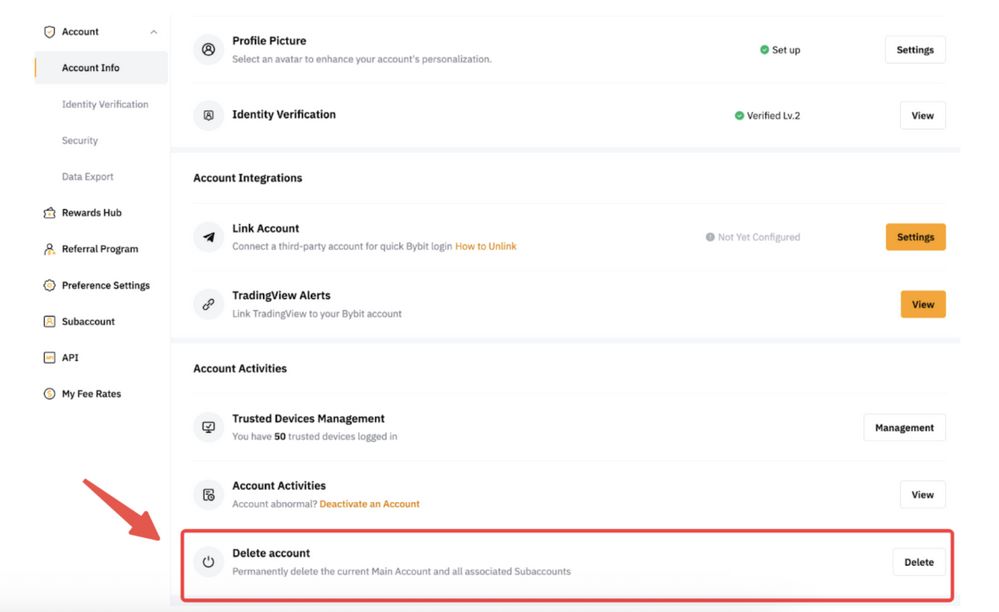Click the orange Settings button for Link Account

coord(916,237)
